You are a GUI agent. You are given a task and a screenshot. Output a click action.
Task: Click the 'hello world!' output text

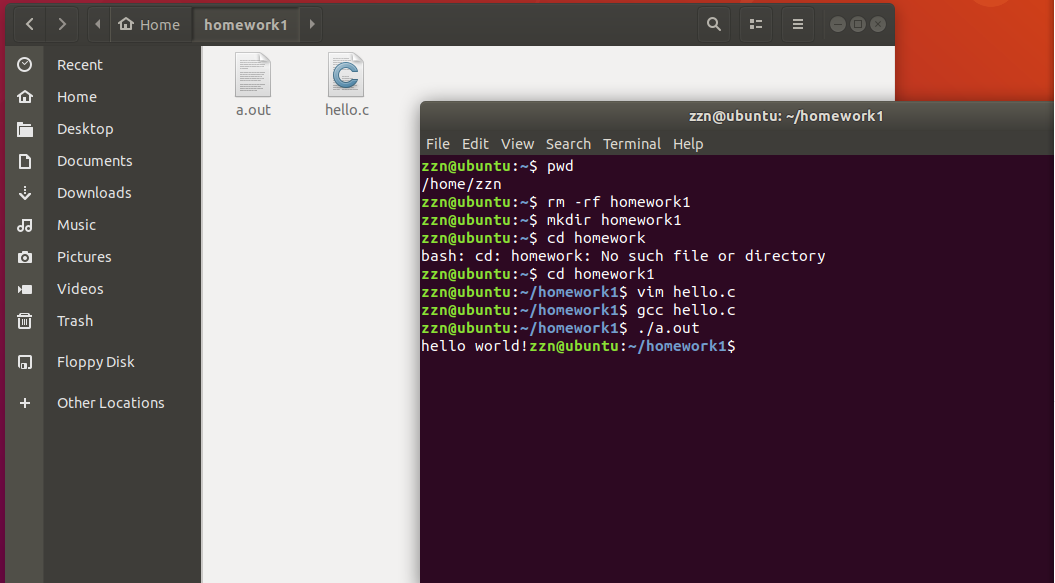[x=474, y=346]
